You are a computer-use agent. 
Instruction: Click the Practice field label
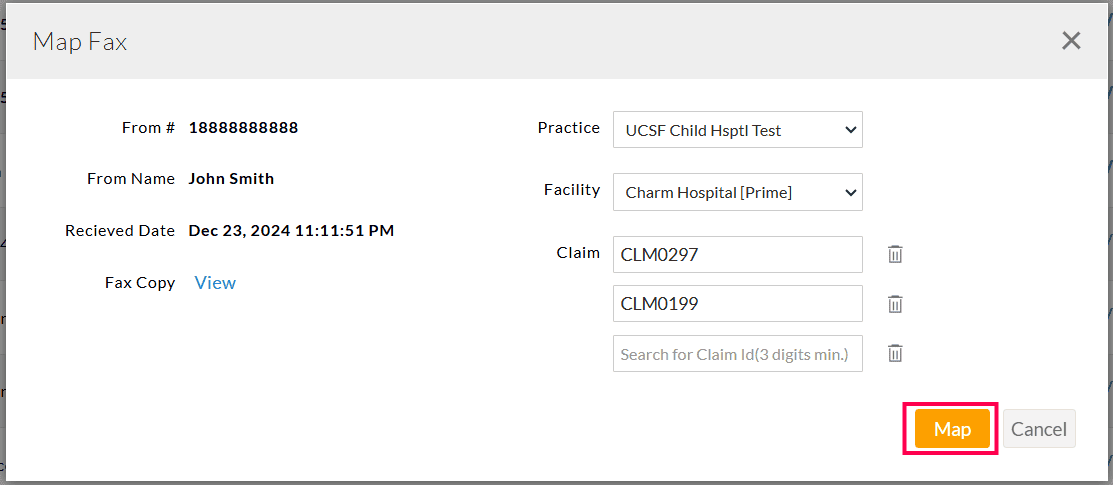coord(568,128)
